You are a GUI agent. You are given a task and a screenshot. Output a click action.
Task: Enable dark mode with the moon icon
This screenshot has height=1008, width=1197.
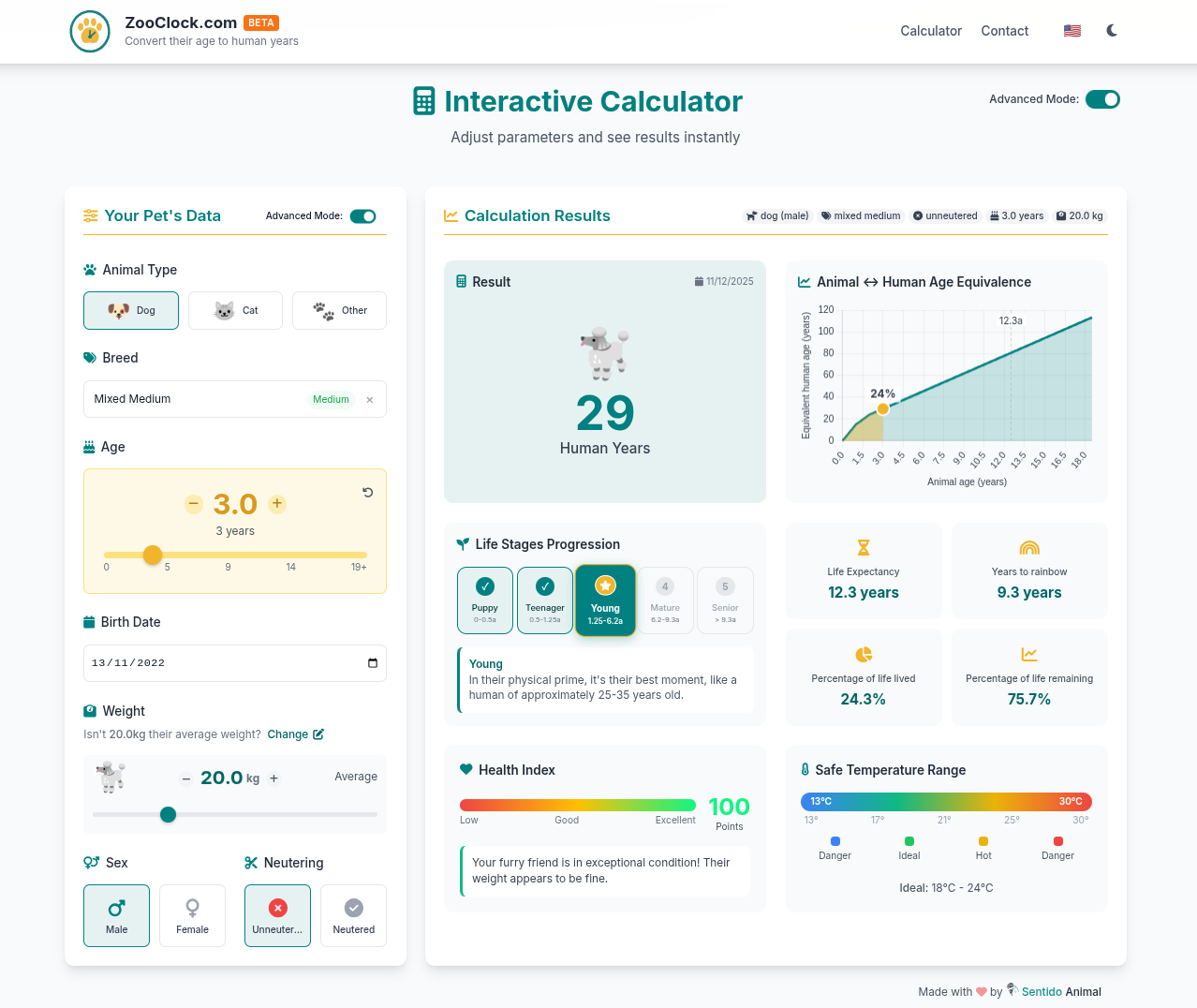[x=1111, y=30]
